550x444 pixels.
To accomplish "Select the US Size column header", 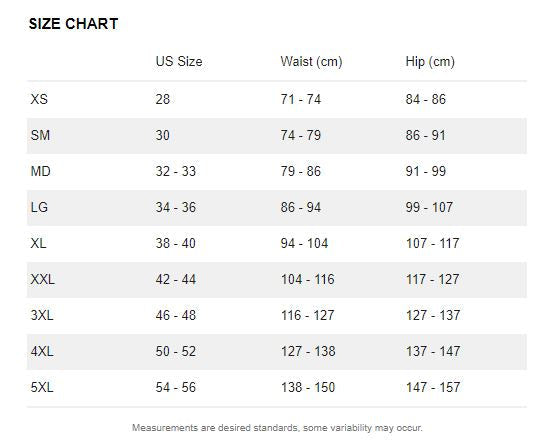I will [x=179, y=61].
